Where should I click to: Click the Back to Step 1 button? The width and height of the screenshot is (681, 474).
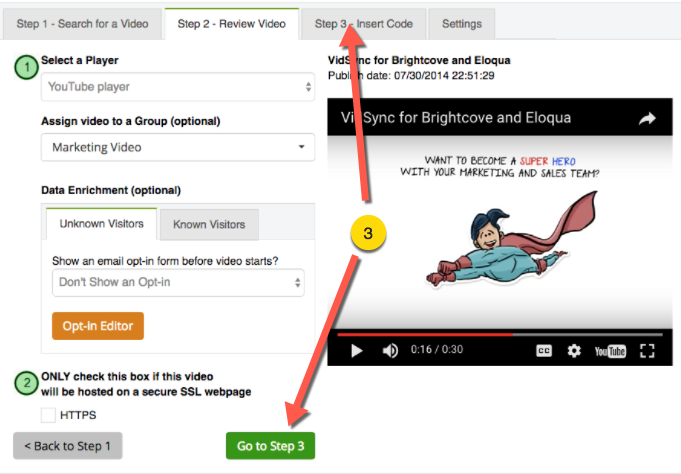(x=67, y=446)
